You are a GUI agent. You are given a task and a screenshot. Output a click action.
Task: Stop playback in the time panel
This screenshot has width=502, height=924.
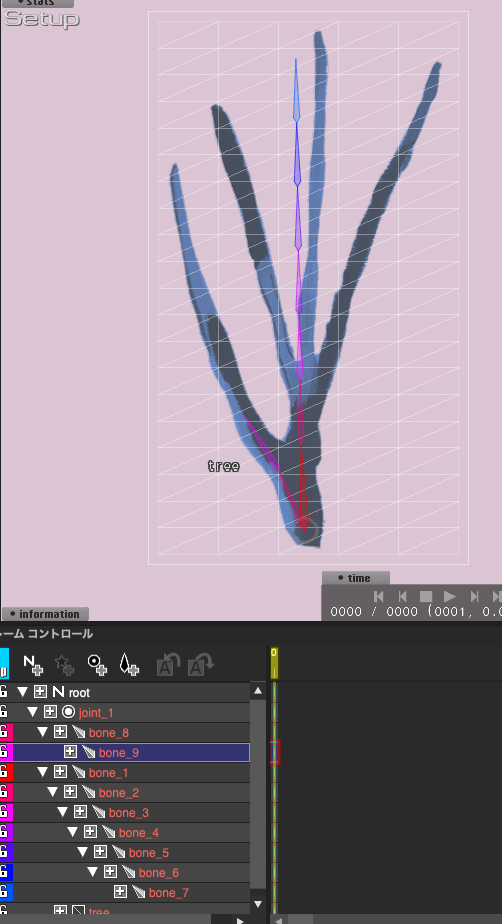[426, 596]
